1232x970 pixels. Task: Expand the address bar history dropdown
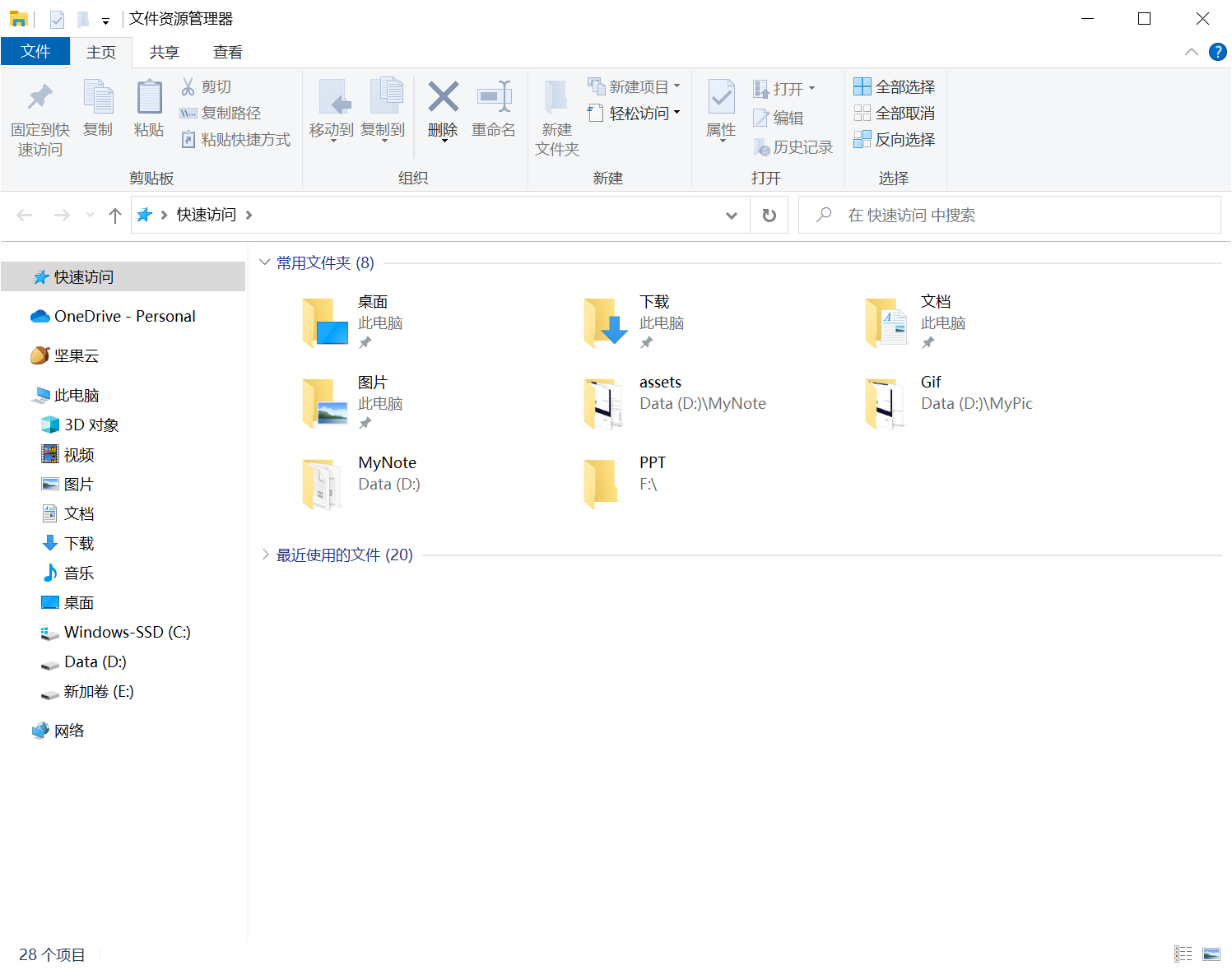point(732,215)
